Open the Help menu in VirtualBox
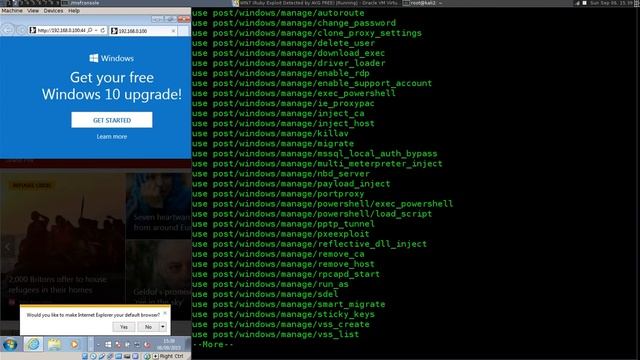This screenshot has height=360, width=640. click(x=74, y=11)
